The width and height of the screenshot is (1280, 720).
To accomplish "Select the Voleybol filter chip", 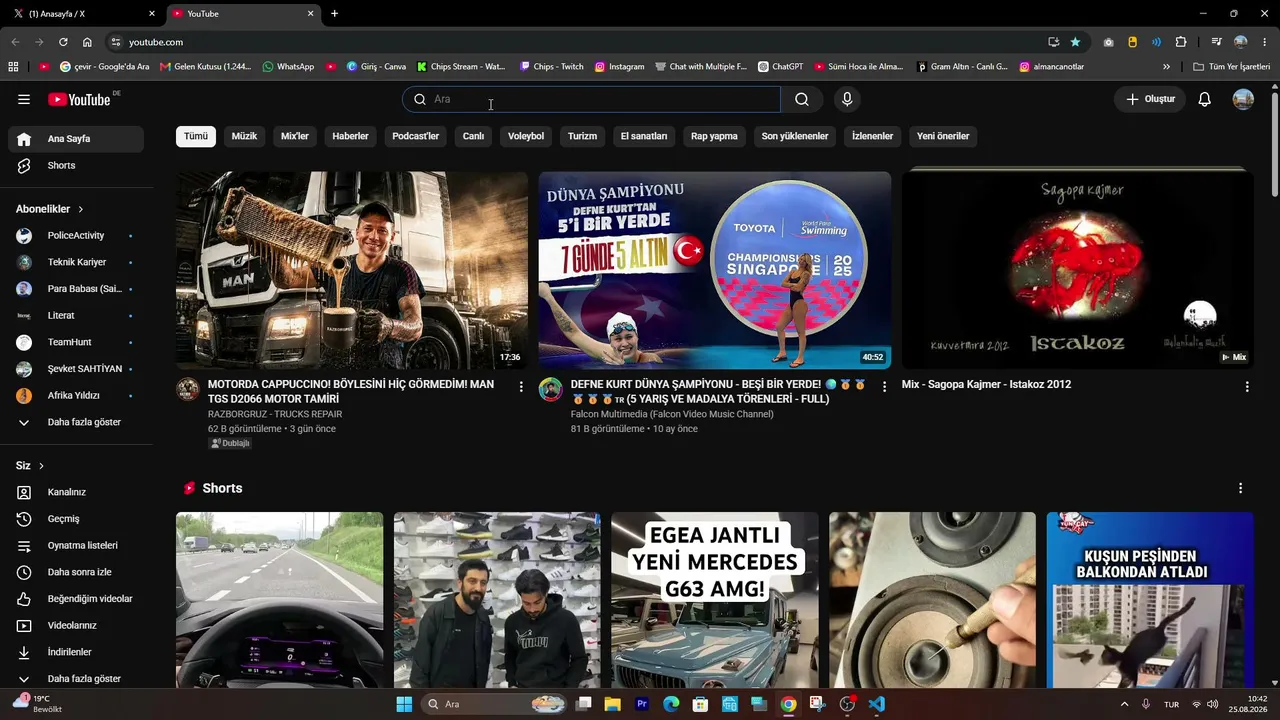I will pos(526,136).
